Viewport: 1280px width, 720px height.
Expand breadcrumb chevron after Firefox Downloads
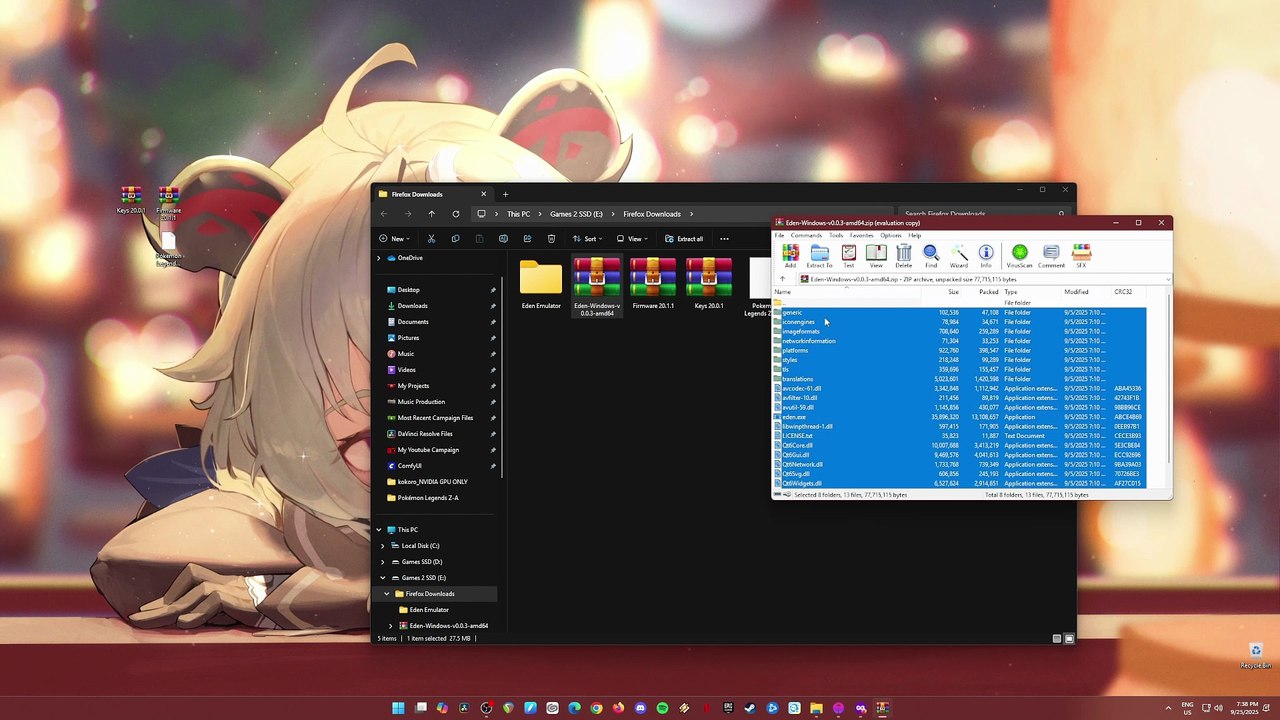click(x=691, y=214)
